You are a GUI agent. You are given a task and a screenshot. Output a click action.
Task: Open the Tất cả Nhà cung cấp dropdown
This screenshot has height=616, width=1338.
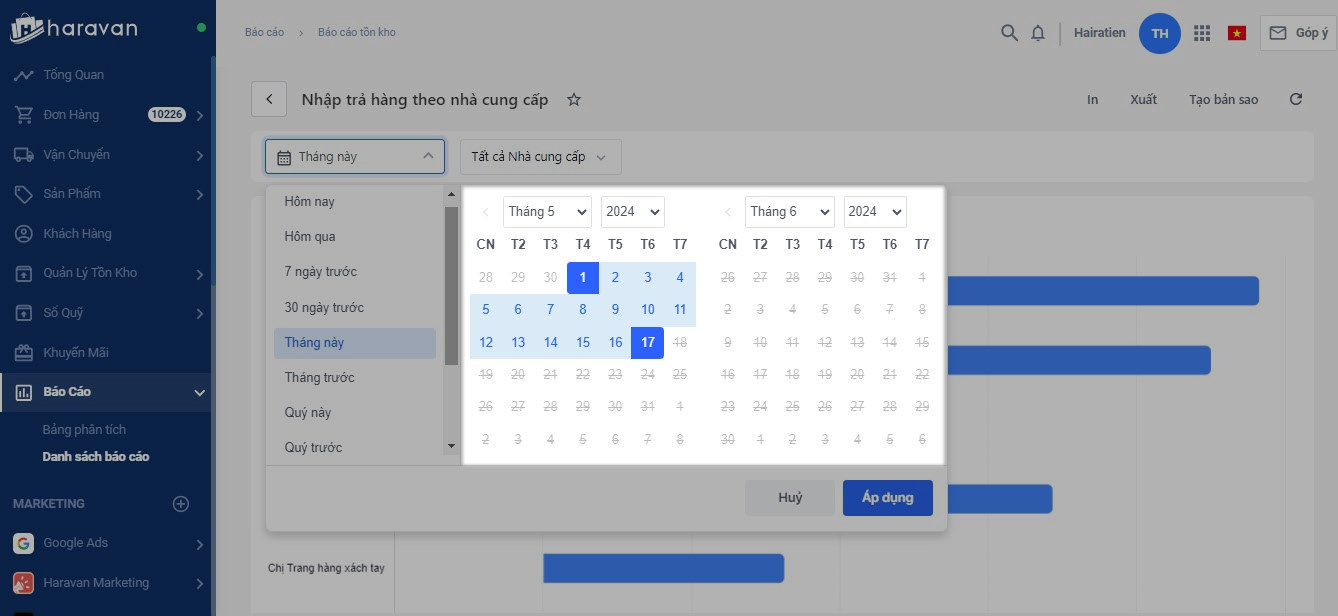540,157
